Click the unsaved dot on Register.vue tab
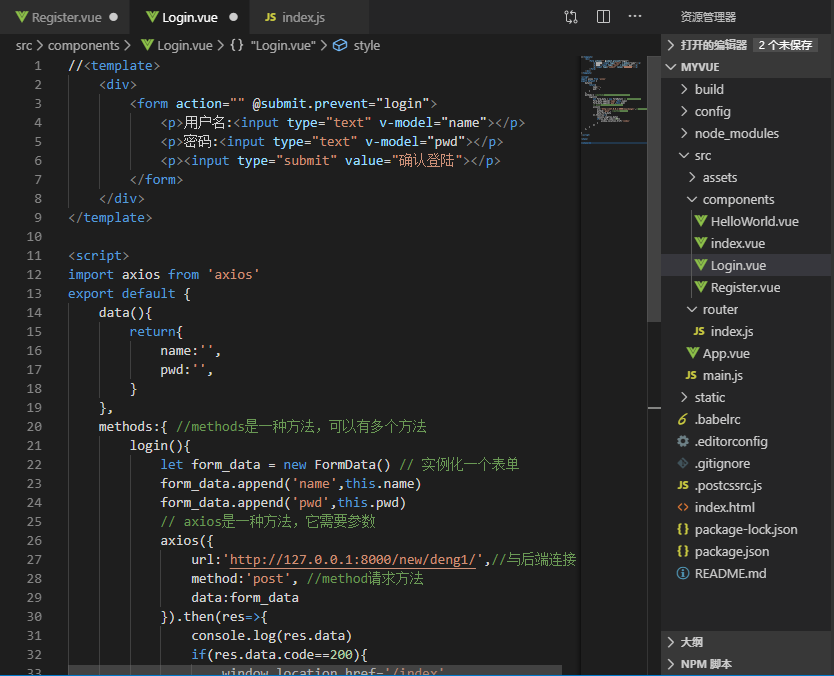The width and height of the screenshot is (834, 676). (x=113, y=18)
